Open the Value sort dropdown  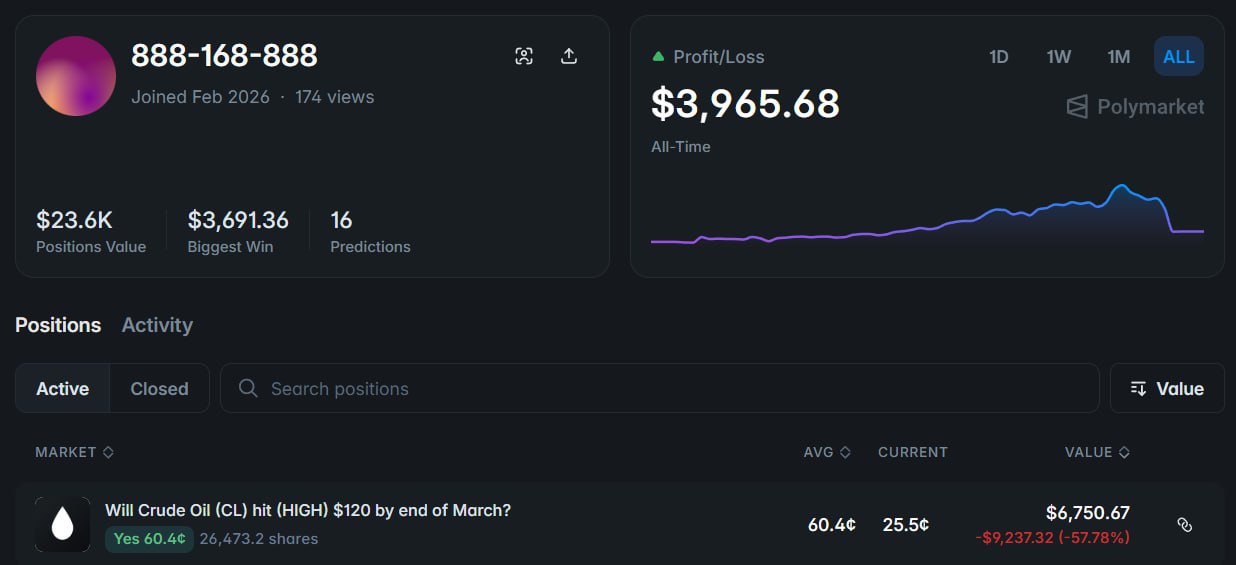click(1167, 388)
